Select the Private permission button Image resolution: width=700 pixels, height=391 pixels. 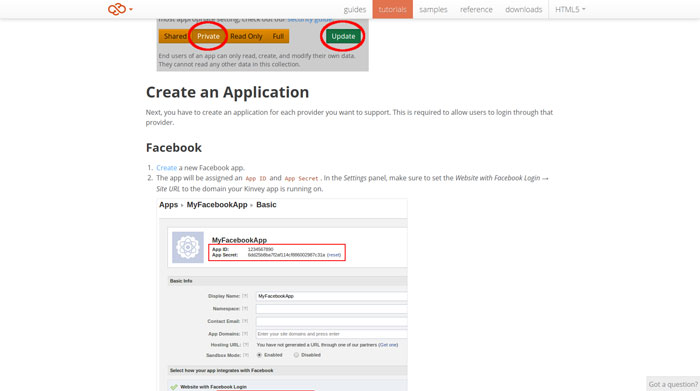pyautogui.click(x=208, y=36)
